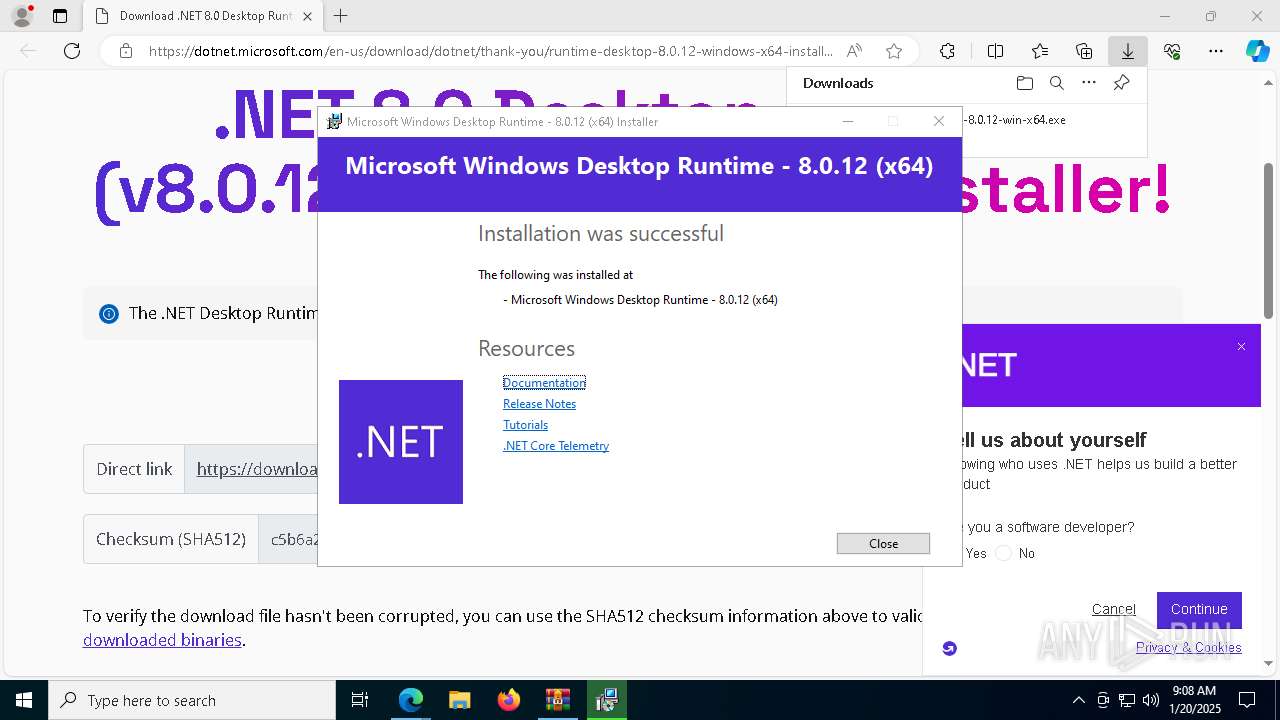Close the .NET survey popup

pyautogui.click(x=1241, y=346)
